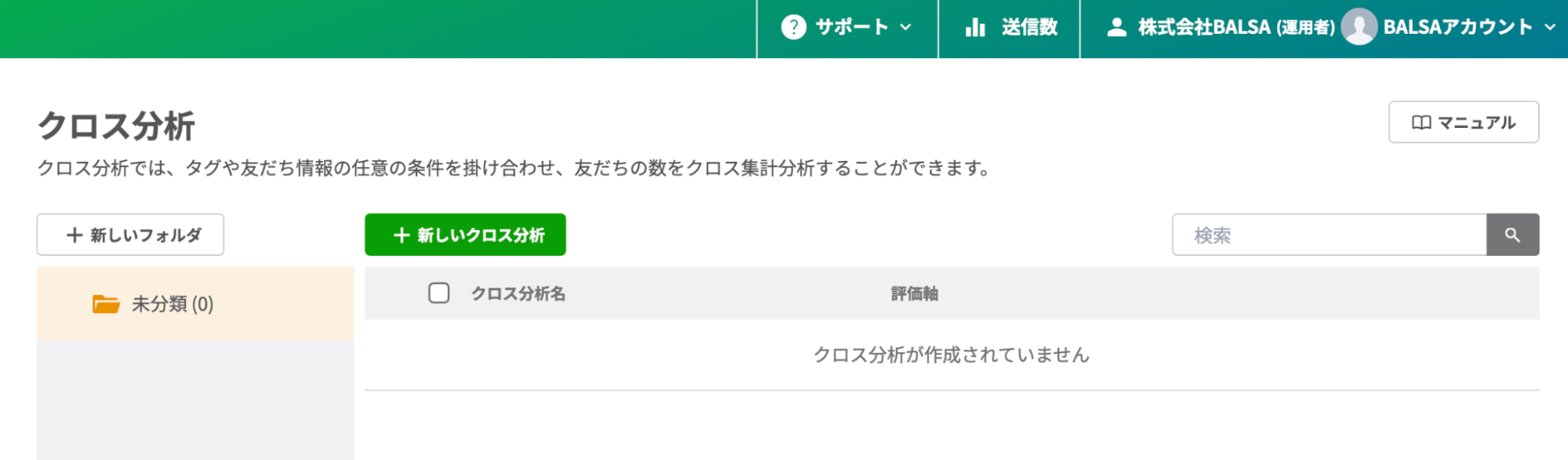Open the 送信数 statistics icon in header
Screen dimensions: 1568x460
tap(975, 27)
